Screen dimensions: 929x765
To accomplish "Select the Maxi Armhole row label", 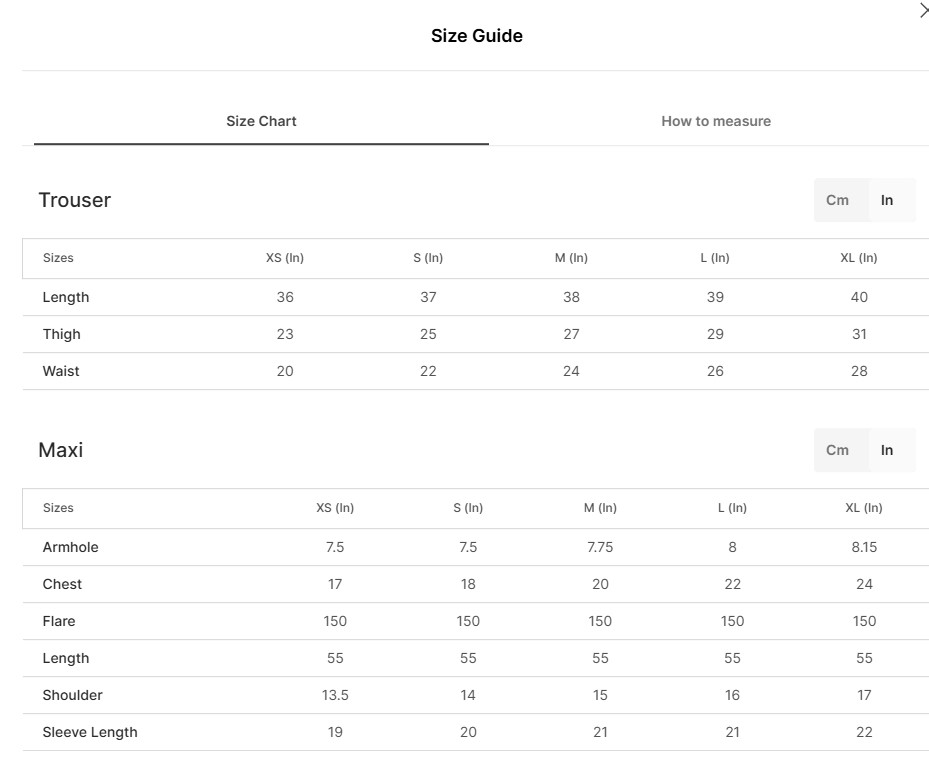I will tap(70, 547).
